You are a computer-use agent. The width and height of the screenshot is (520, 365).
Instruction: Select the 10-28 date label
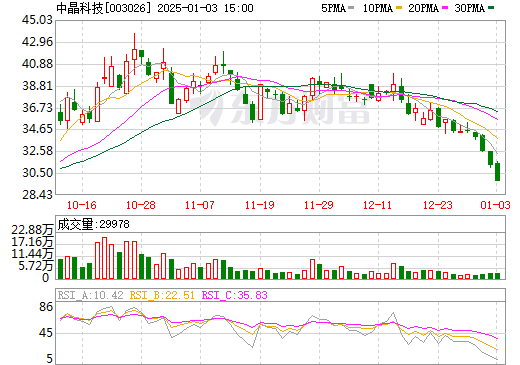point(141,205)
